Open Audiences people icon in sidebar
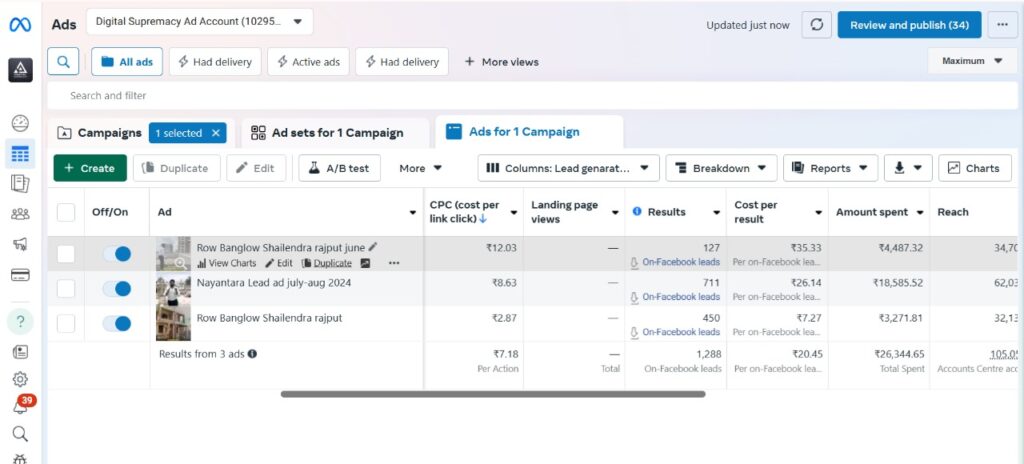This screenshot has width=1024, height=464. coord(20,214)
